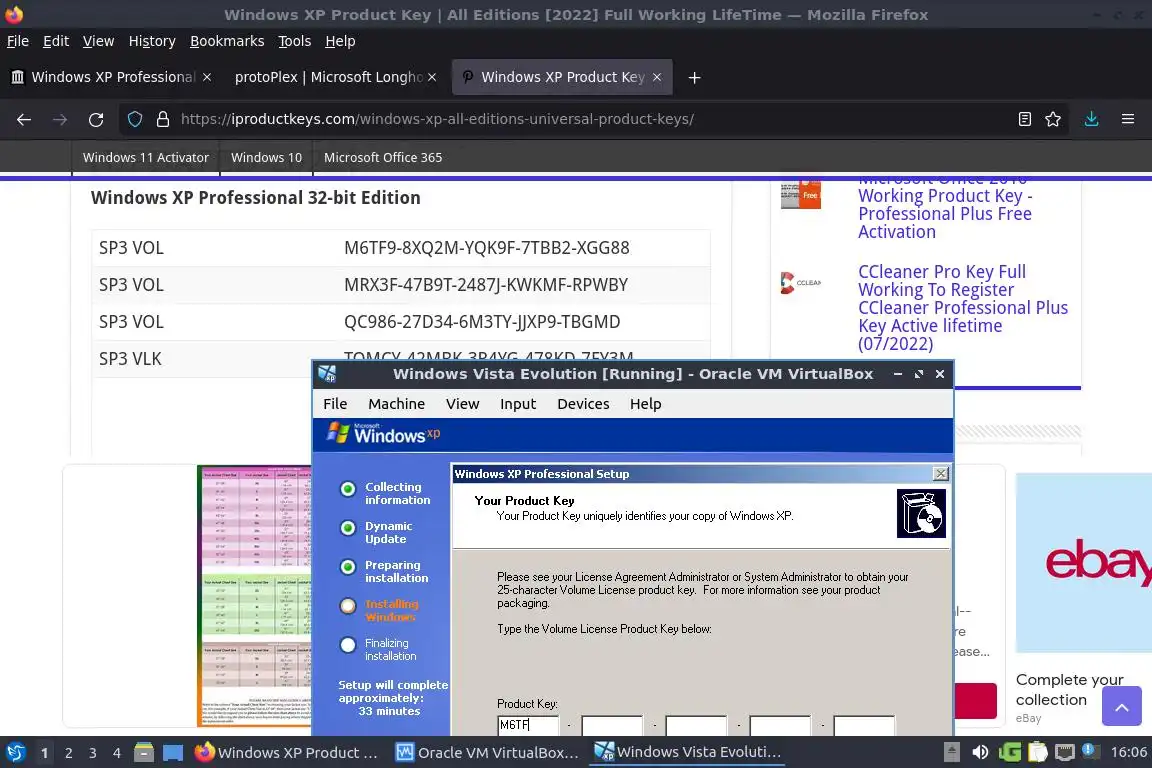Click the show desktop taskbar icon
1152x768 pixels.
[x=173, y=753]
